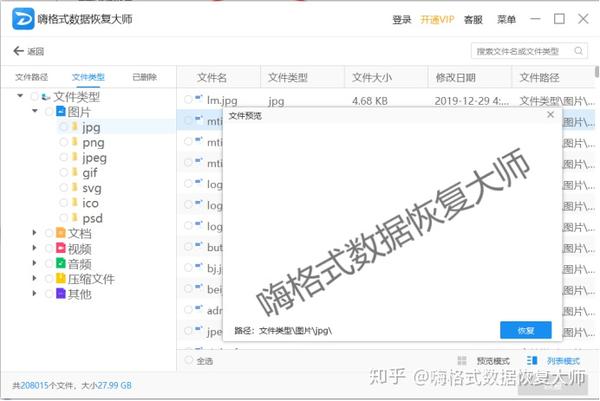This screenshot has height=401, width=600.
Task: Expand the 压缩文件 tree node
Action: click(34, 278)
